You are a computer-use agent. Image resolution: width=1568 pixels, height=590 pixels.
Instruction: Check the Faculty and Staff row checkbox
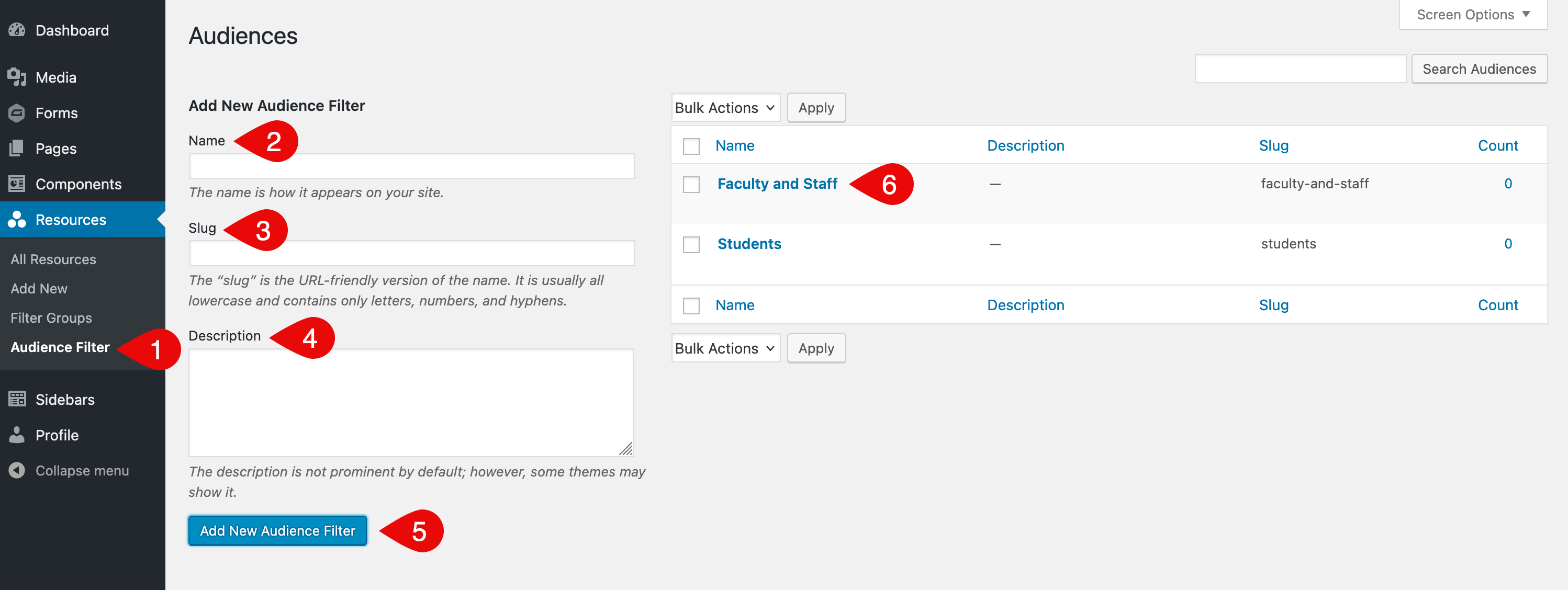pyautogui.click(x=691, y=184)
